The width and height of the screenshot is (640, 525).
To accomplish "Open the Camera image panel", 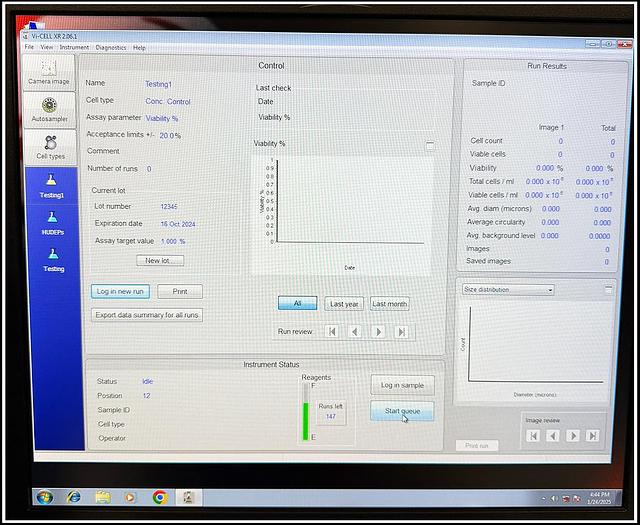I will tap(49, 72).
